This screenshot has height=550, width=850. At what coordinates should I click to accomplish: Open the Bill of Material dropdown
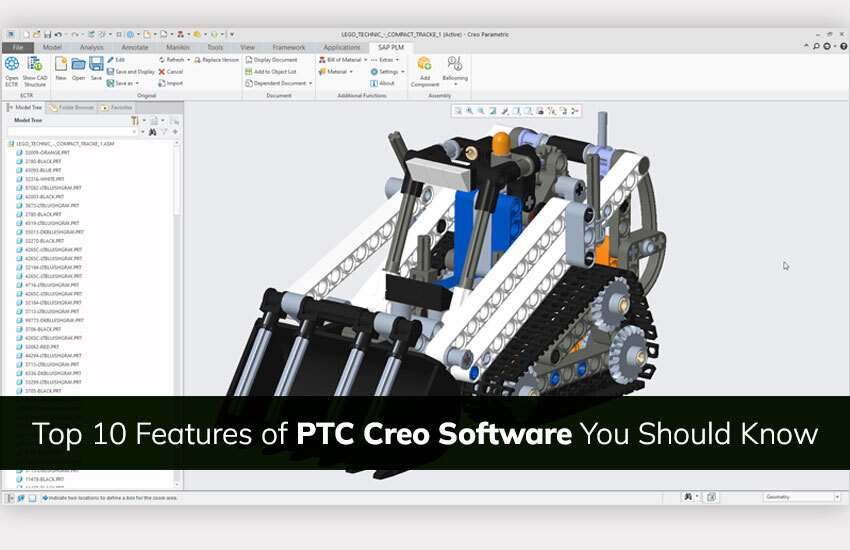click(365, 60)
